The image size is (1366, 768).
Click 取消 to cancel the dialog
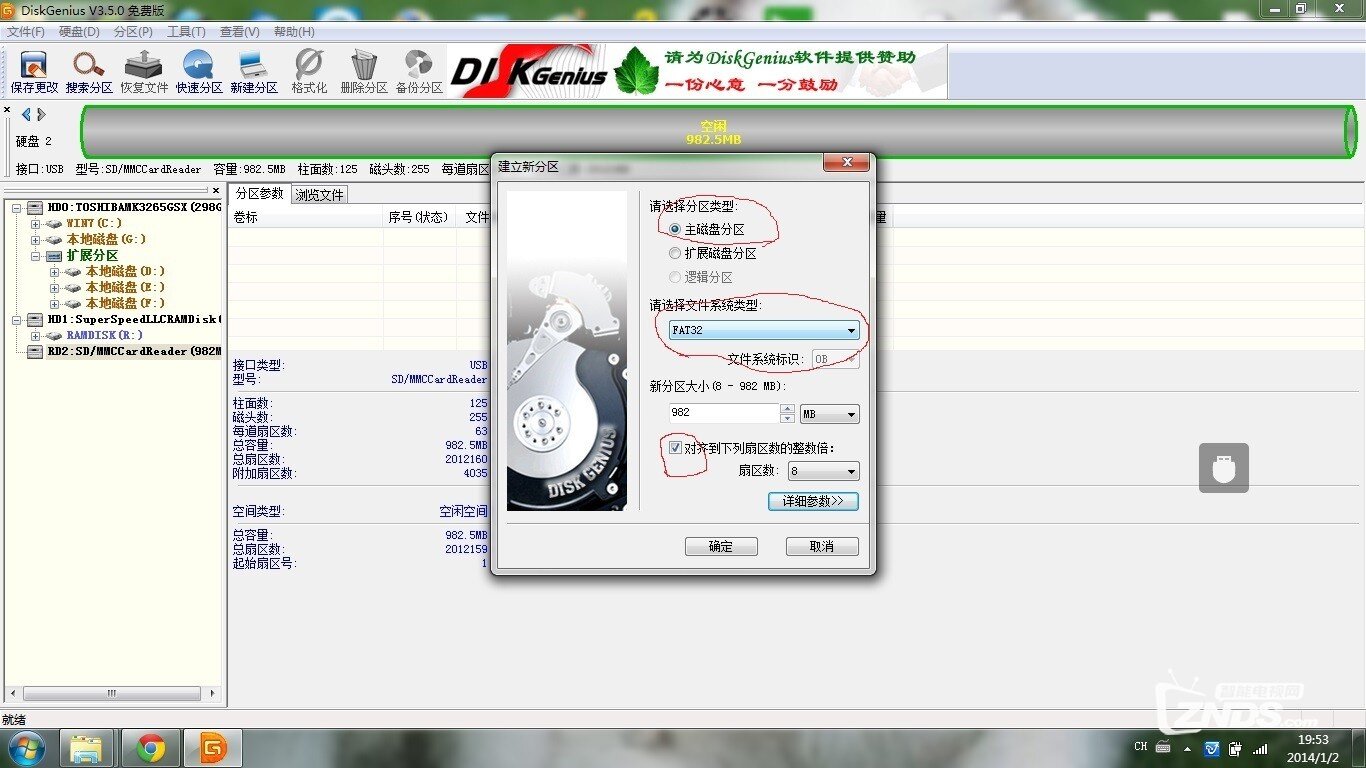coord(822,546)
